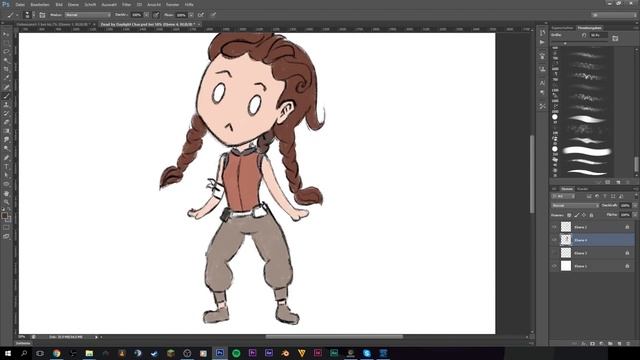Open the layer filter type dropdown
640x360 pixels.
coord(563,196)
